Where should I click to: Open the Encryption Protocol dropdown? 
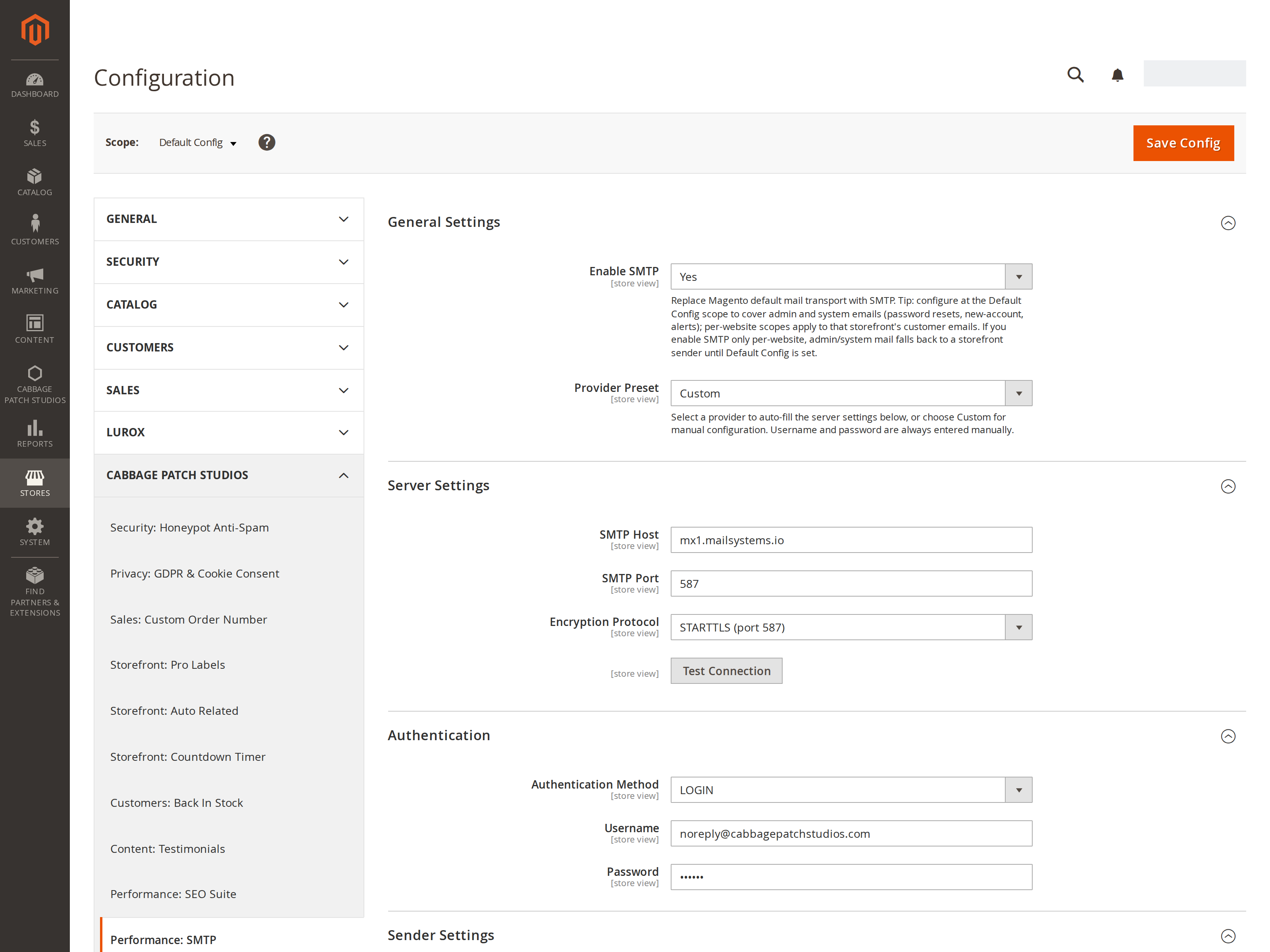[851, 627]
